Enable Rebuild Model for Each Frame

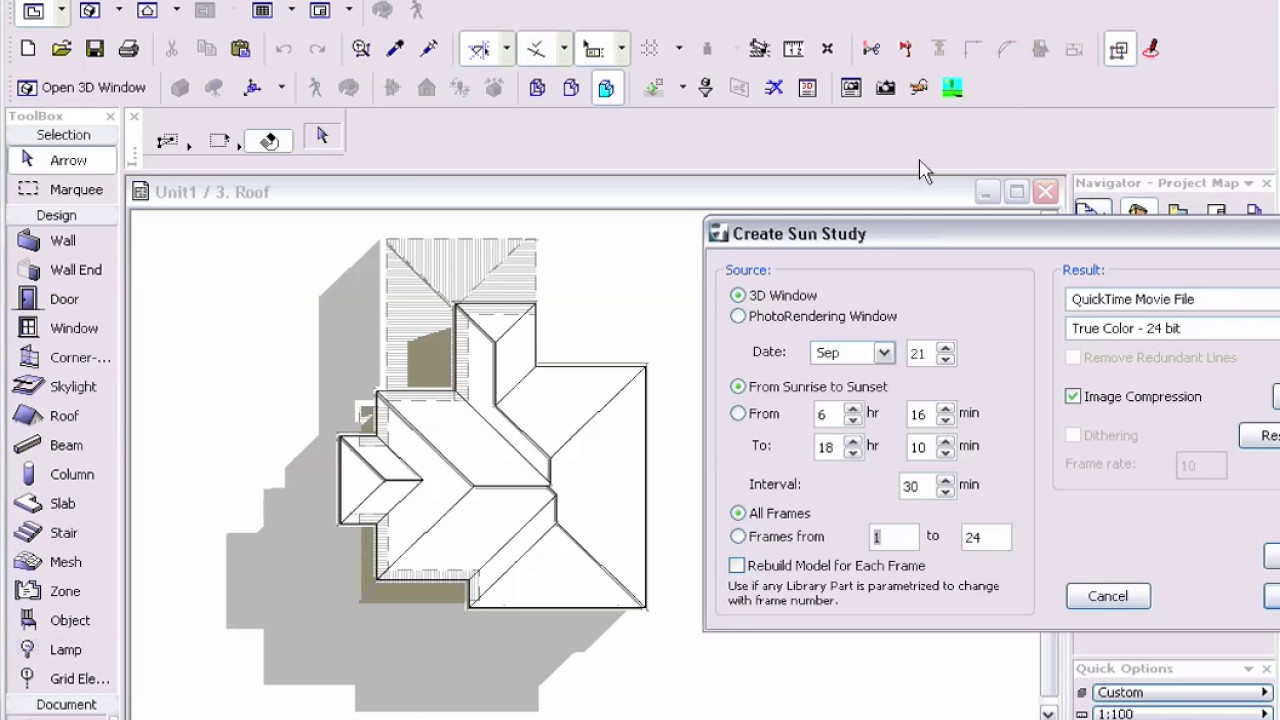tap(737, 565)
